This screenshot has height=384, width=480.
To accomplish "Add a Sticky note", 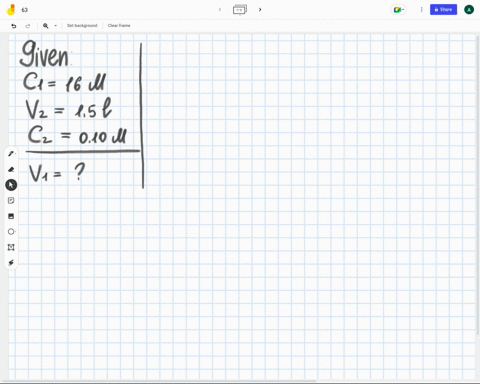I will click(x=11, y=200).
